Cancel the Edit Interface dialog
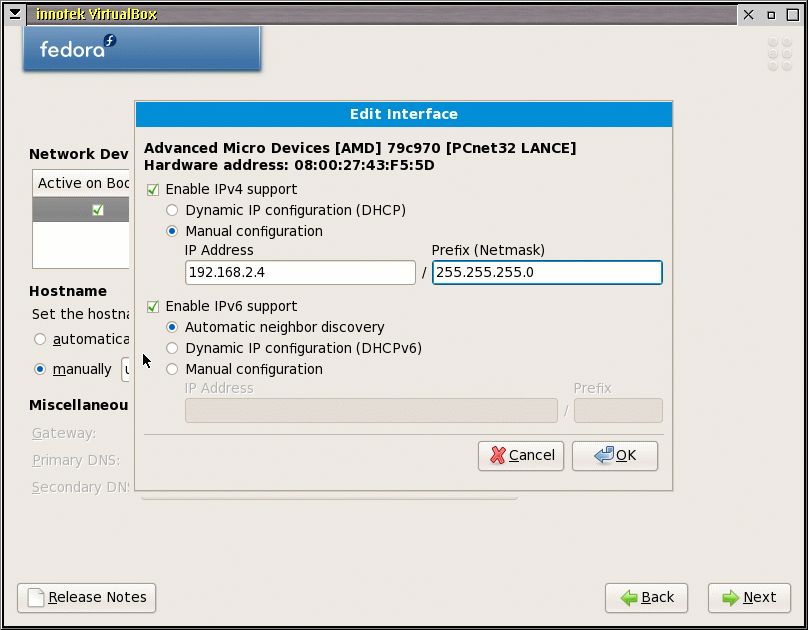 521,455
